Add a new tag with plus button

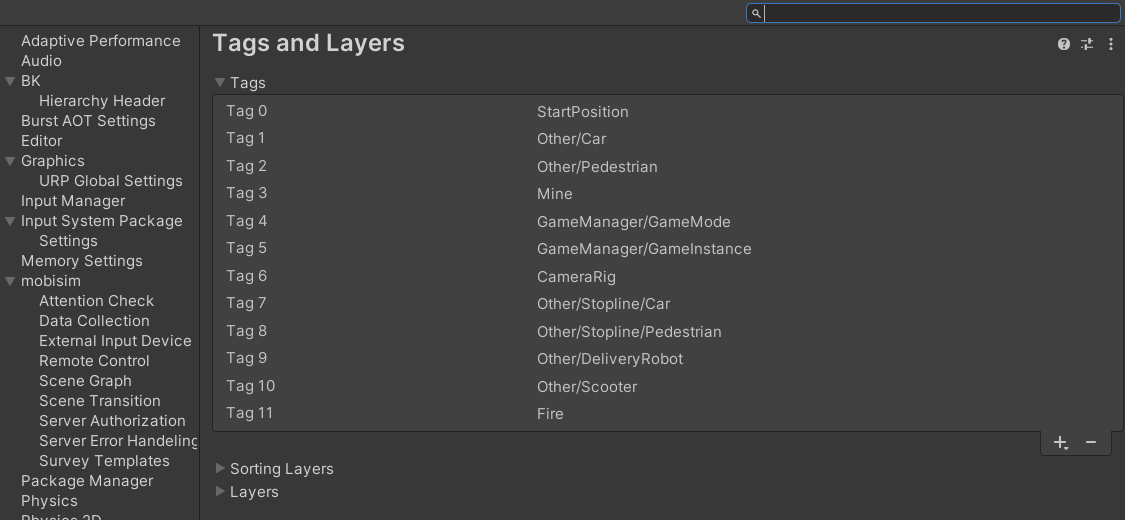coord(1060,443)
